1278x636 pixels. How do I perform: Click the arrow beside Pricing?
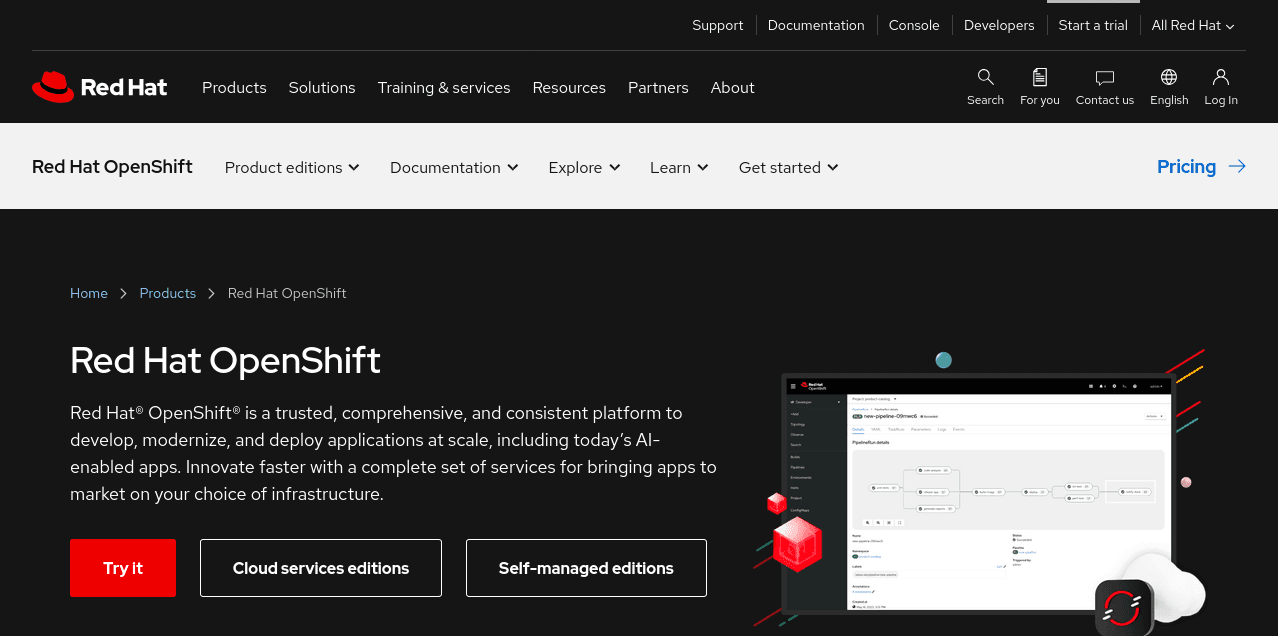pos(1237,167)
